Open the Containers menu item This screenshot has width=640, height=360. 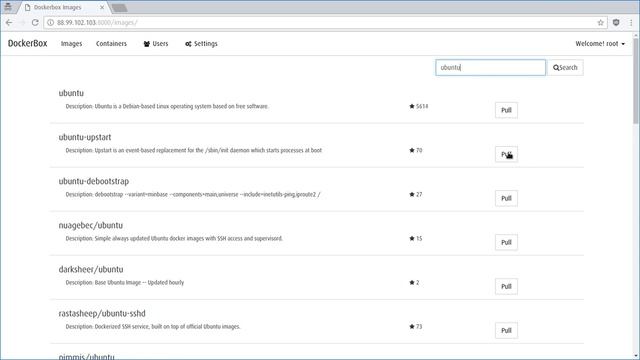pyautogui.click(x=111, y=44)
